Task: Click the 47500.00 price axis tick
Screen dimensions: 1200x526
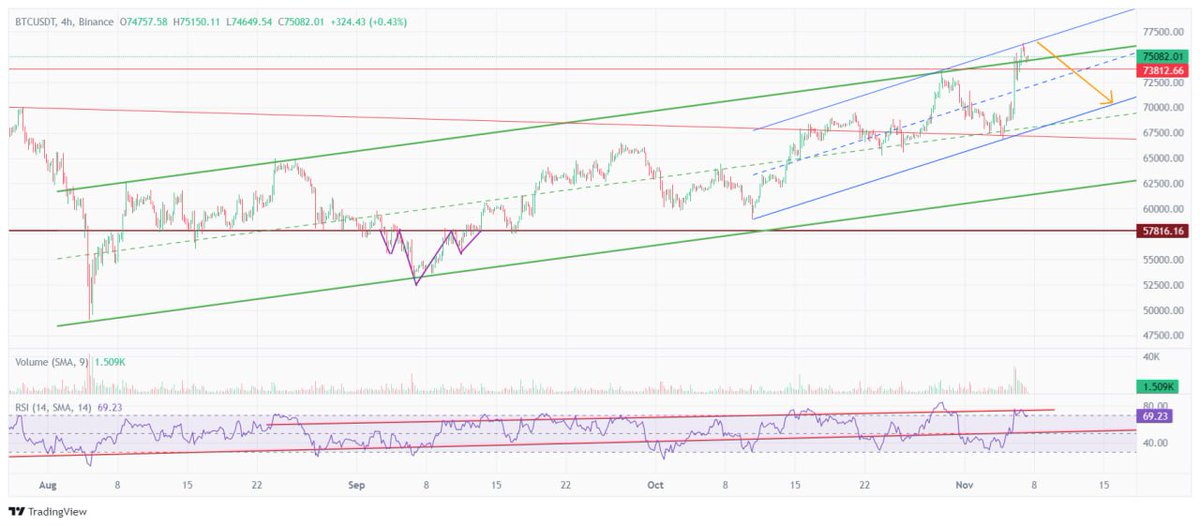Action: click(x=1165, y=336)
